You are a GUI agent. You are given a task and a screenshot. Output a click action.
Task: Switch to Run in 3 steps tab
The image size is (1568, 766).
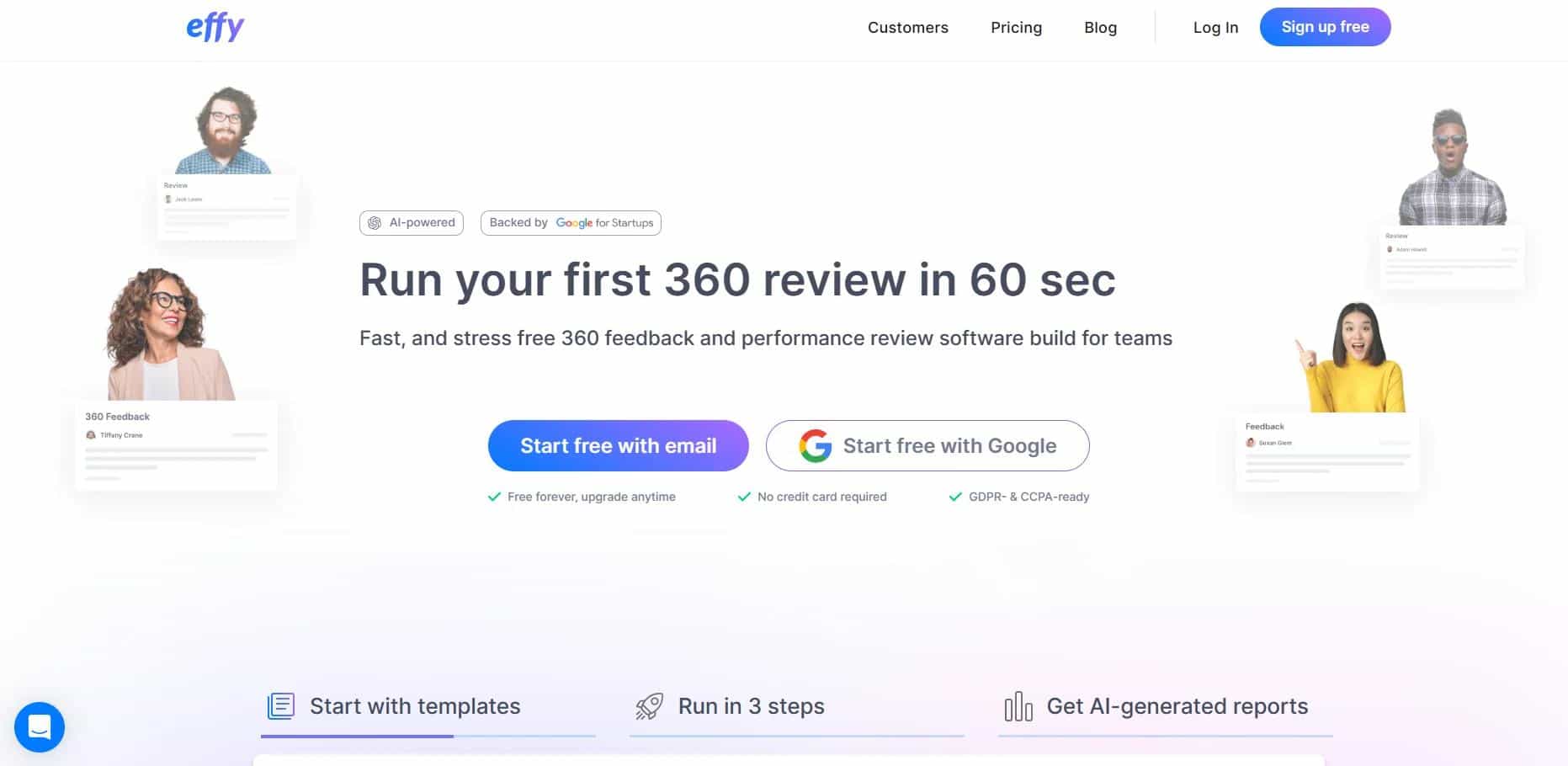pyautogui.click(x=751, y=706)
